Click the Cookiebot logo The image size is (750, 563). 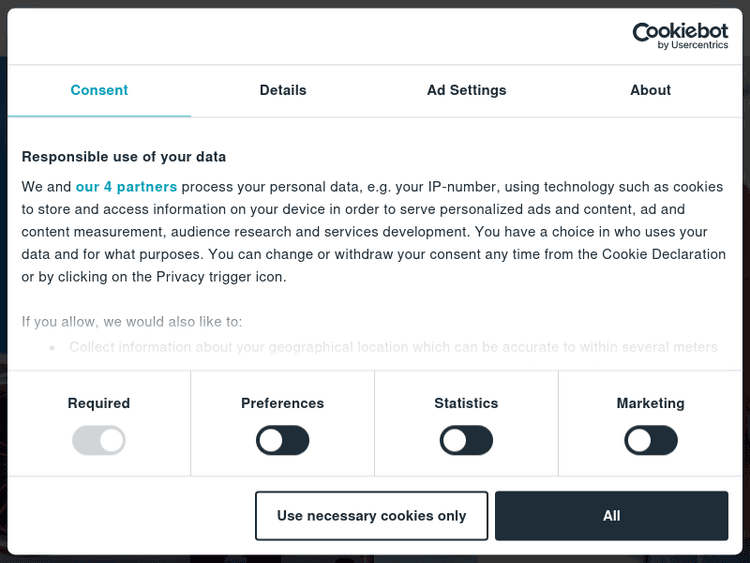[x=680, y=32]
